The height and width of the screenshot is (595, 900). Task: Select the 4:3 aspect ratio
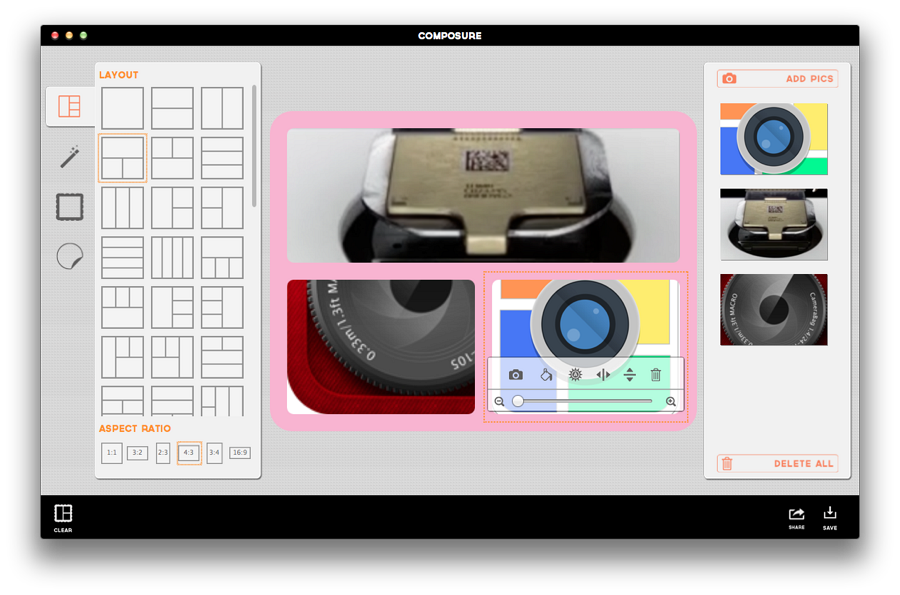[x=189, y=453]
